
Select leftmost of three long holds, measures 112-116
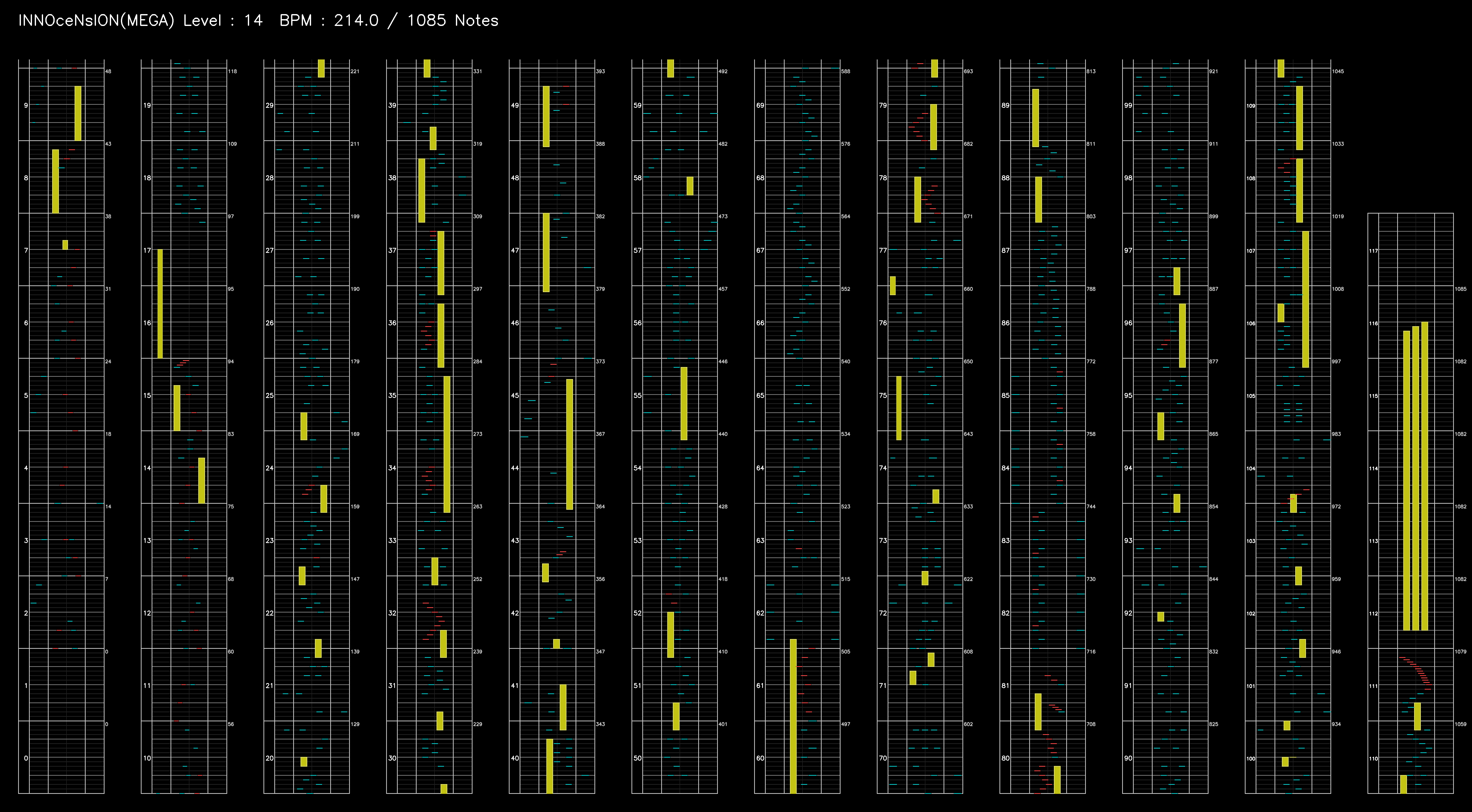1407,480
